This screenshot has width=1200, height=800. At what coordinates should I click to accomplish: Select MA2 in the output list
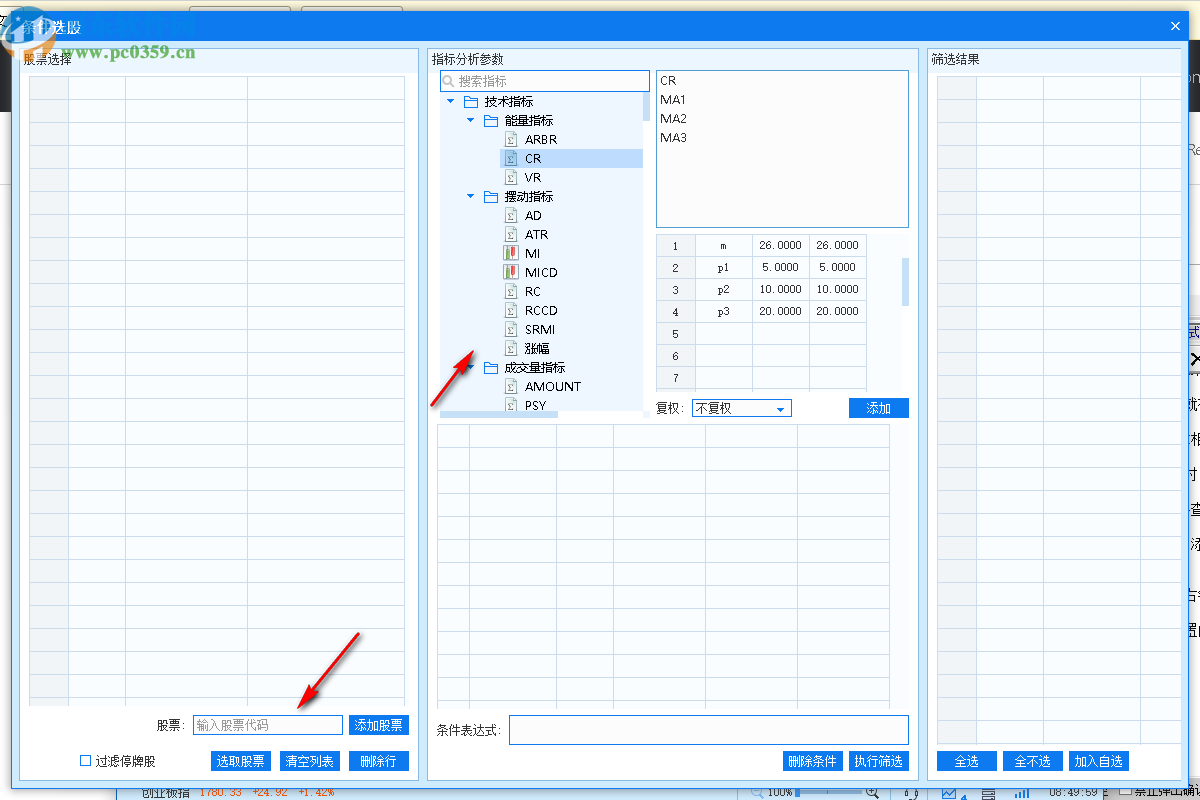pos(673,119)
